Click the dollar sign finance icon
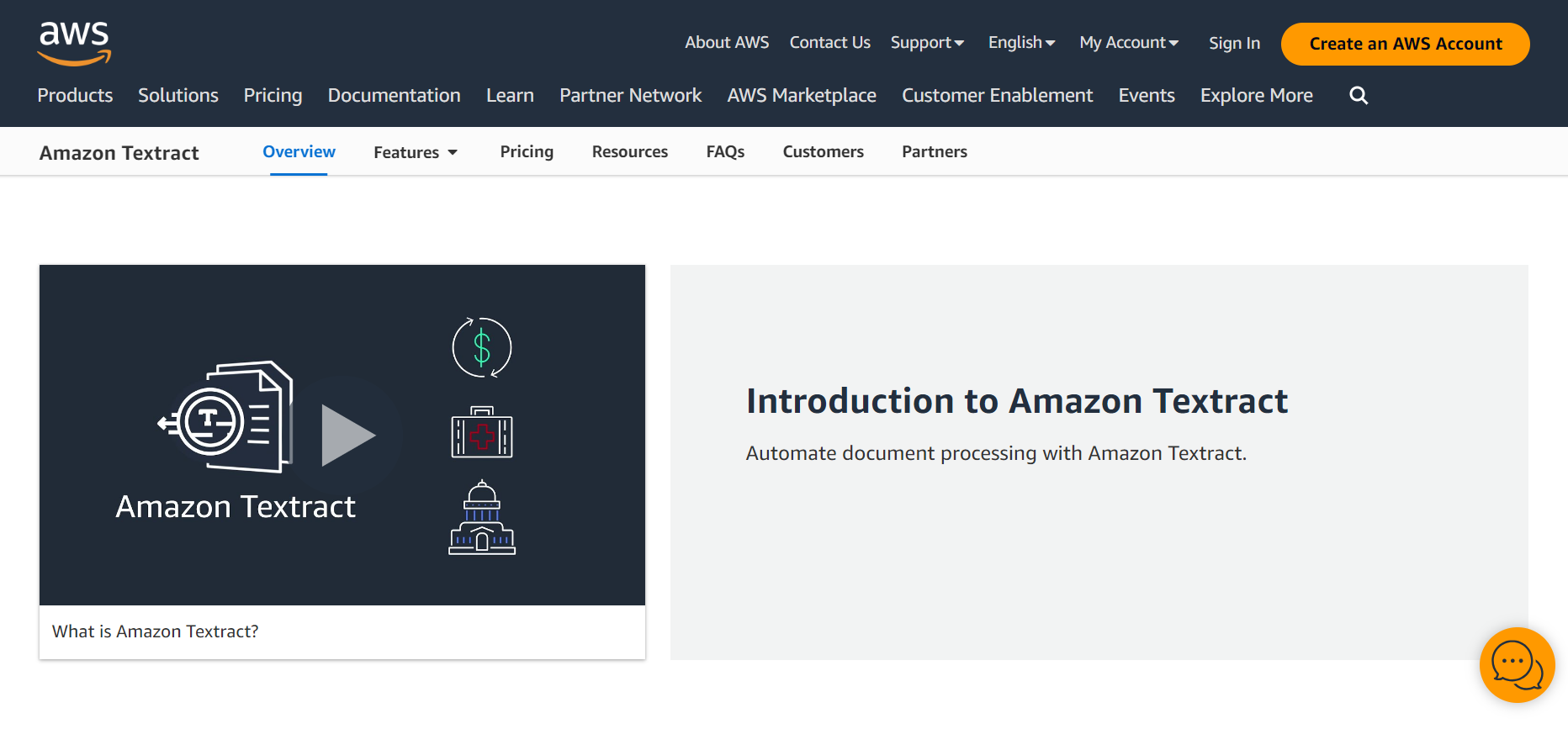 coord(482,347)
